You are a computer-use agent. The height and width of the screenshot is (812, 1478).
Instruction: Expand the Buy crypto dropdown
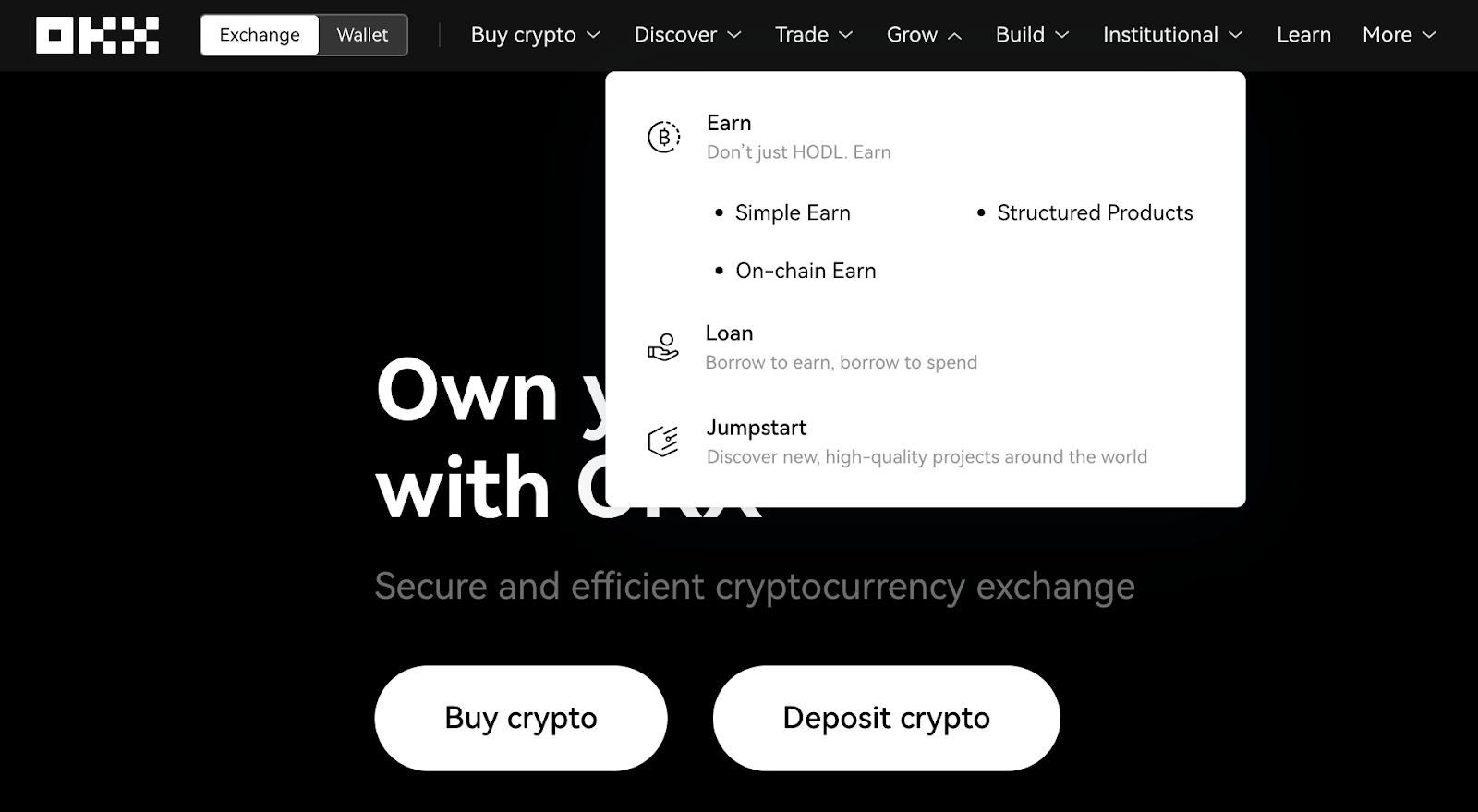[536, 35]
